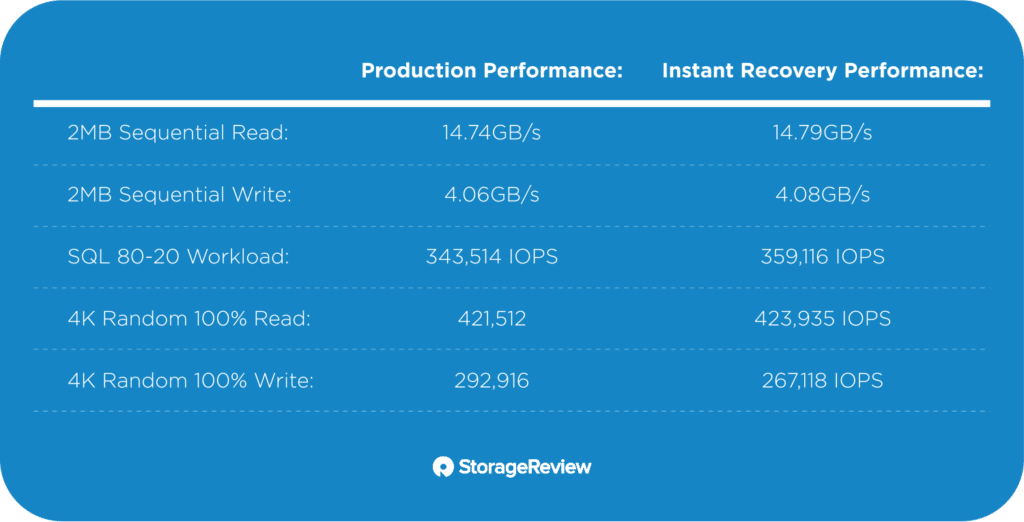Click the 421,512 production read value

click(x=492, y=319)
